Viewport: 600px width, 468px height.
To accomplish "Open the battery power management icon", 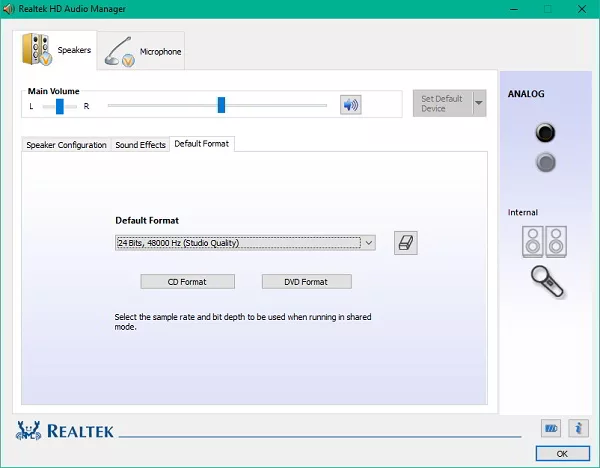I will point(551,428).
